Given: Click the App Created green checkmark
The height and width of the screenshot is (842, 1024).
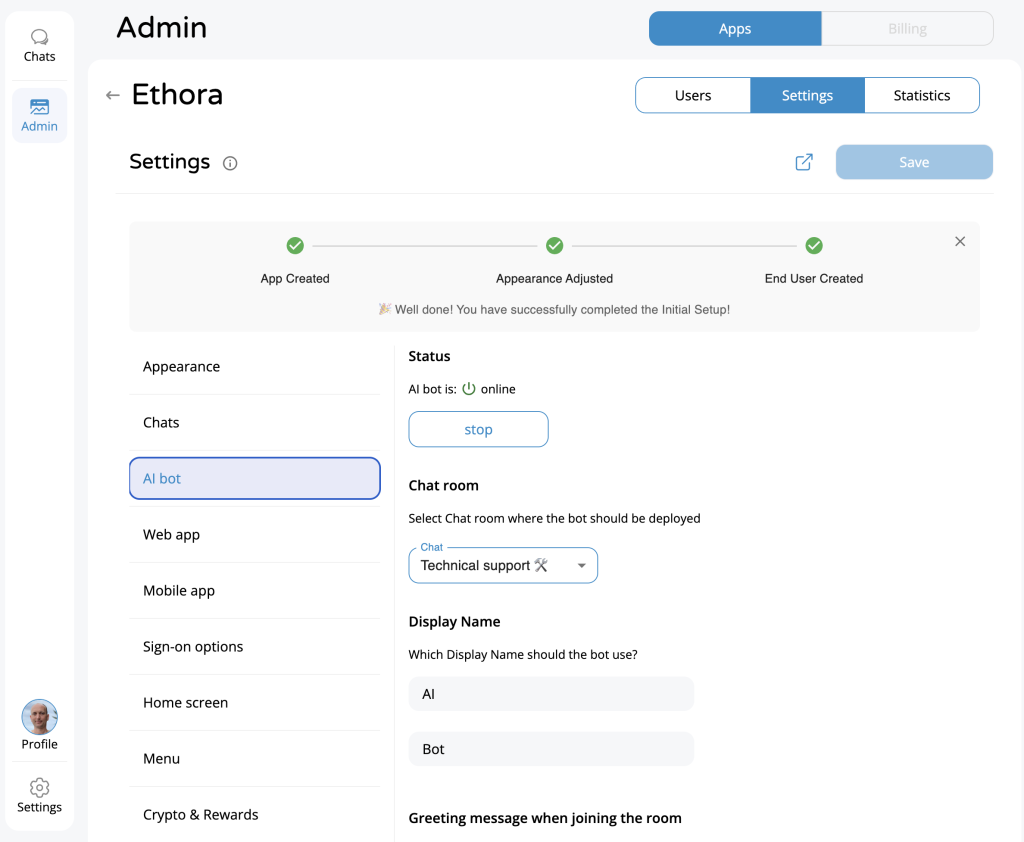Looking at the screenshot, I should pos(295,246).
